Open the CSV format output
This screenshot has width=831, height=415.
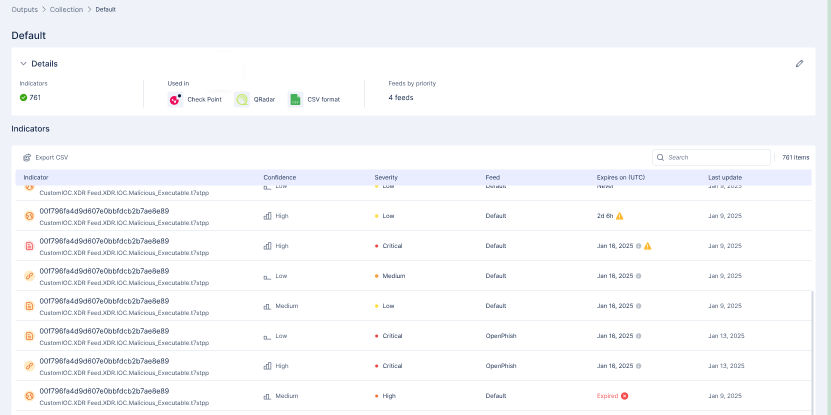[x=314, y=99]
